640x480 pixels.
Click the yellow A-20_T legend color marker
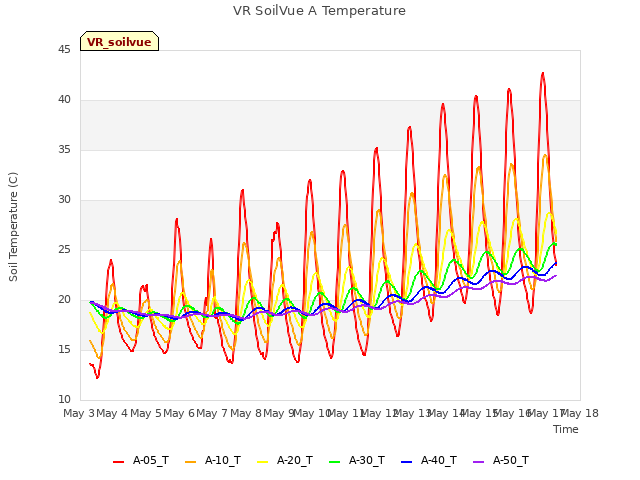[262, 462]
